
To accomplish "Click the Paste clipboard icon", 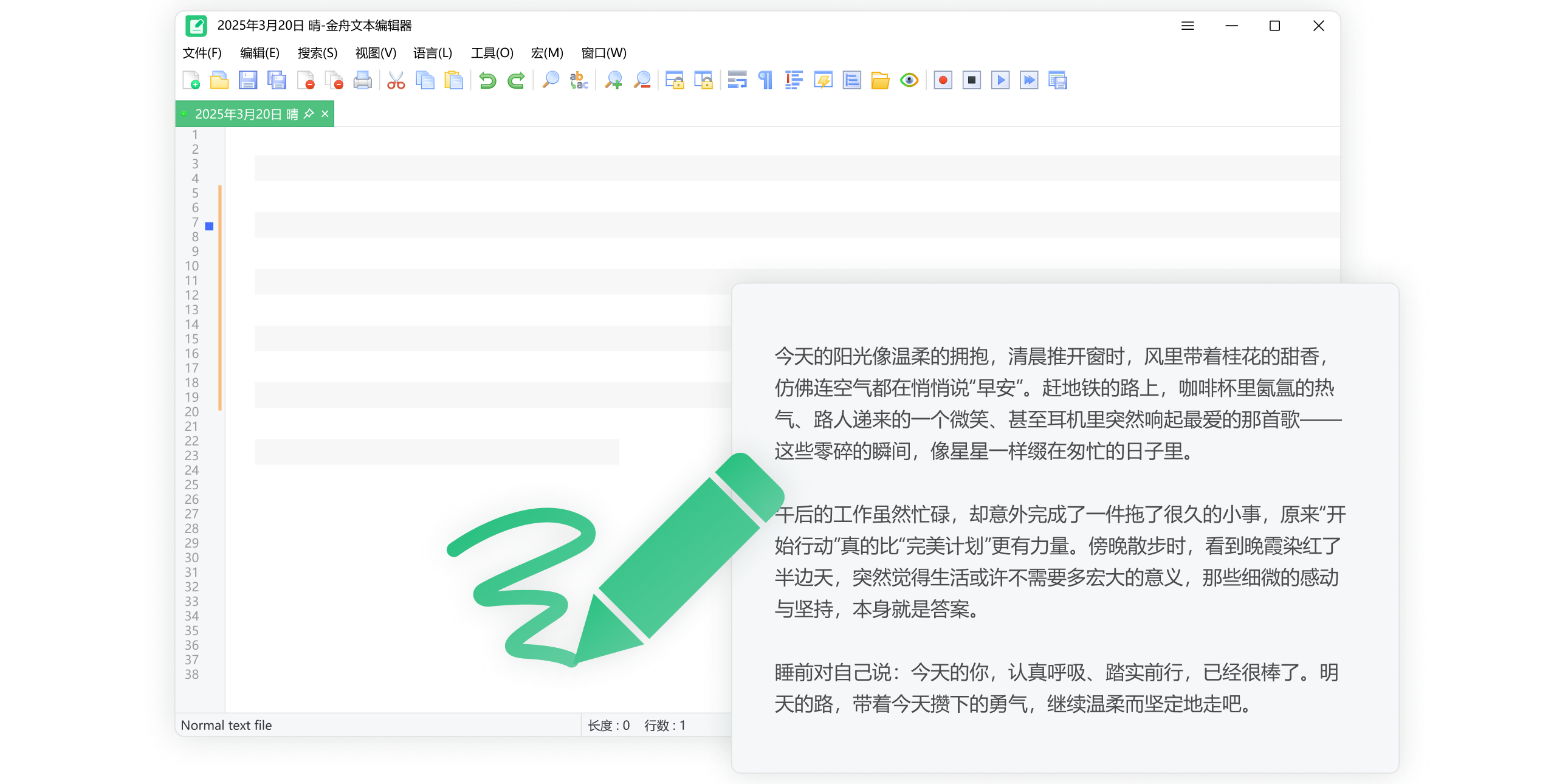I will tap(454, 80).
